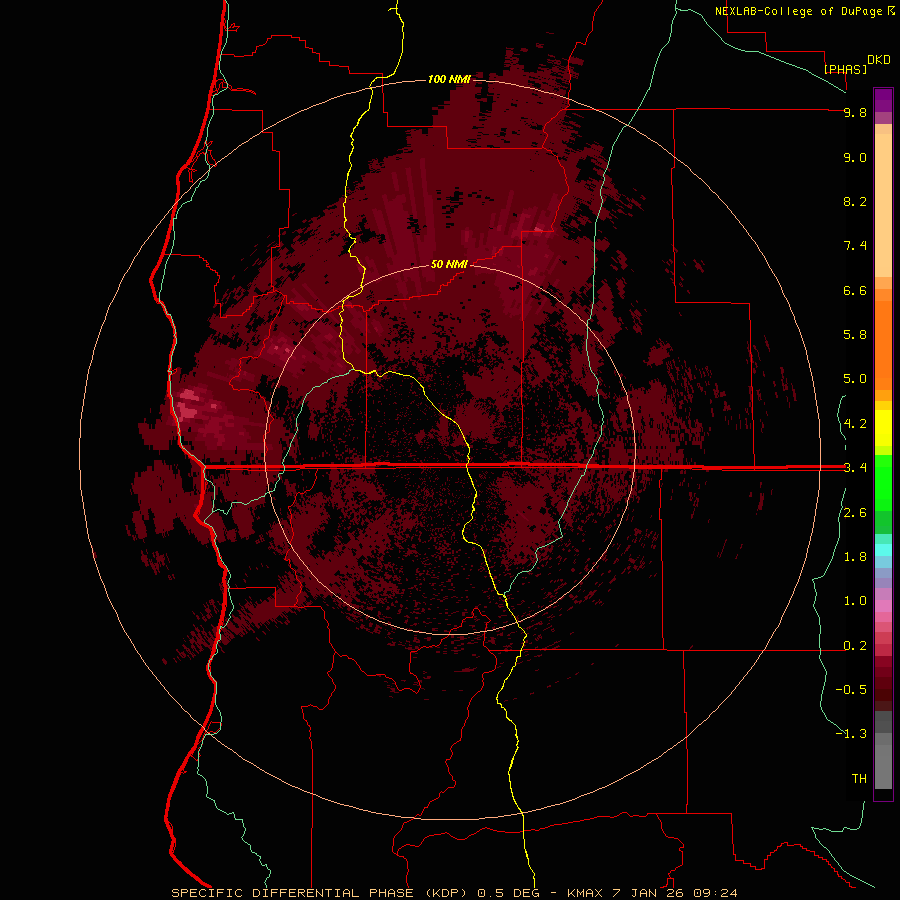
Task: Select the 100 NMI range ring label
Action: pyautogui.click(x=449, y=79)
